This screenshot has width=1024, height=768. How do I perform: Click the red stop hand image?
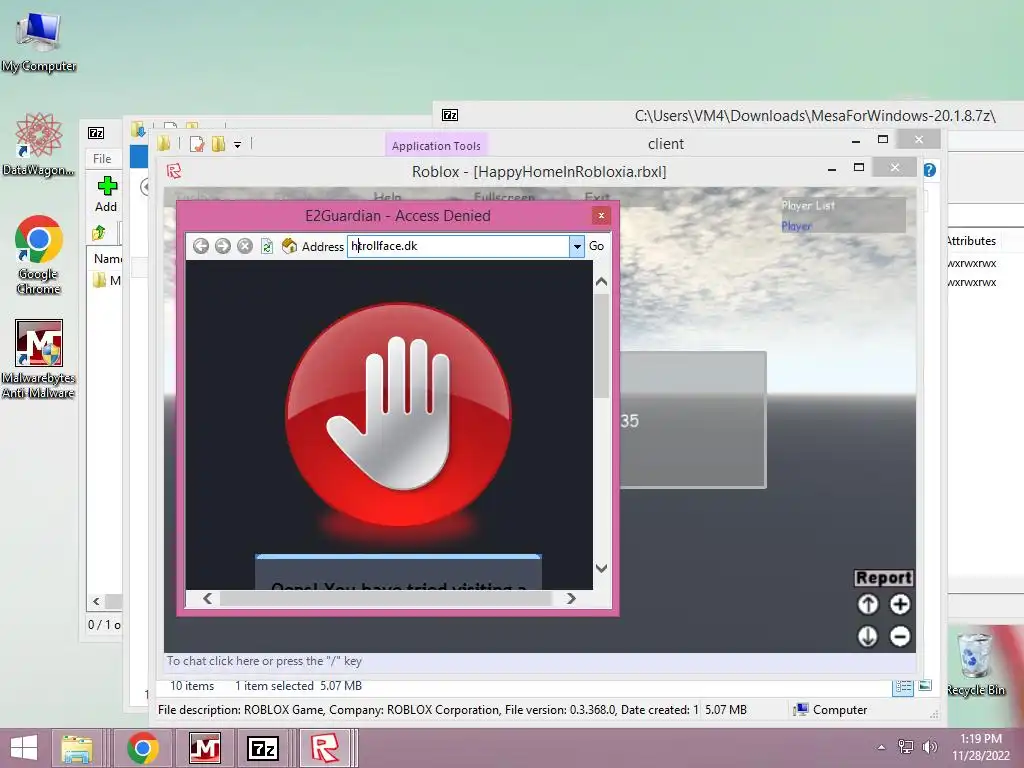click(398, 414)
